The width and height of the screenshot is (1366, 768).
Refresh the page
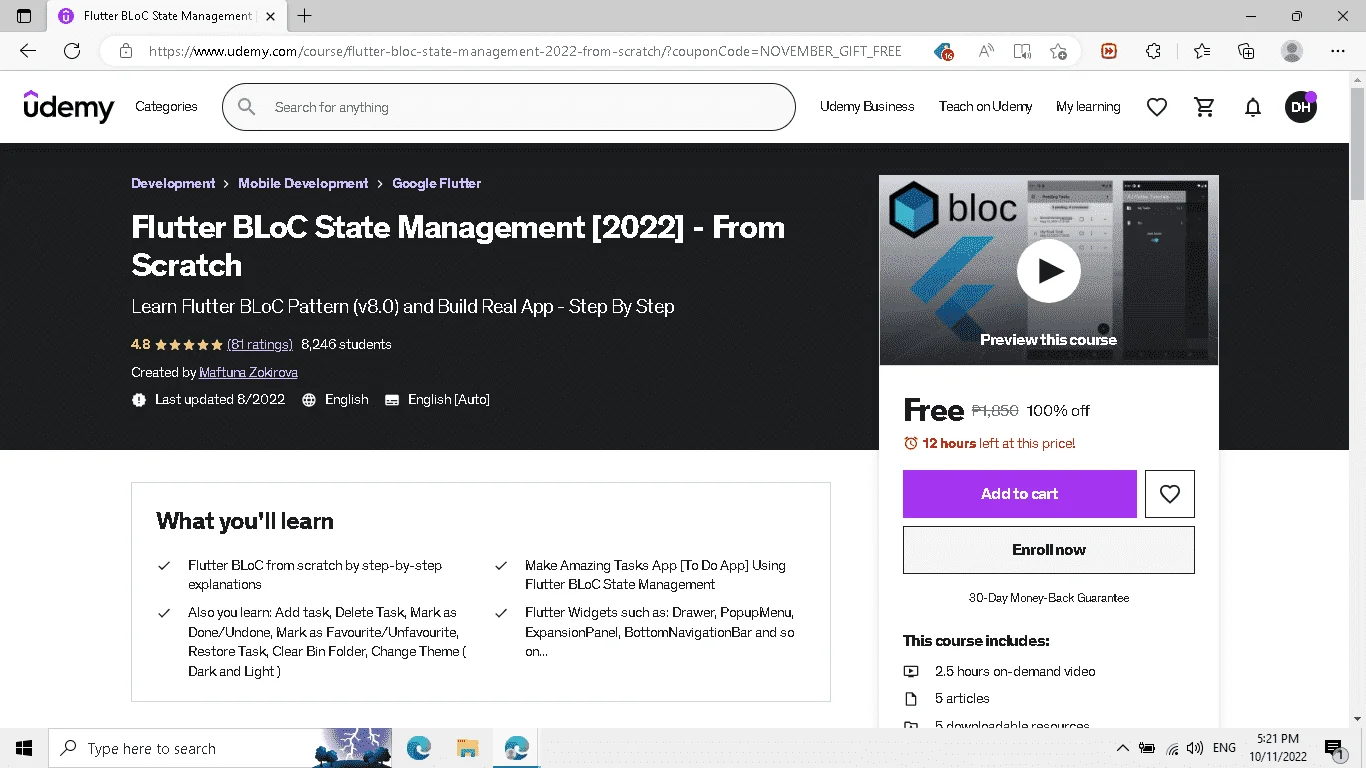point(72,51)
